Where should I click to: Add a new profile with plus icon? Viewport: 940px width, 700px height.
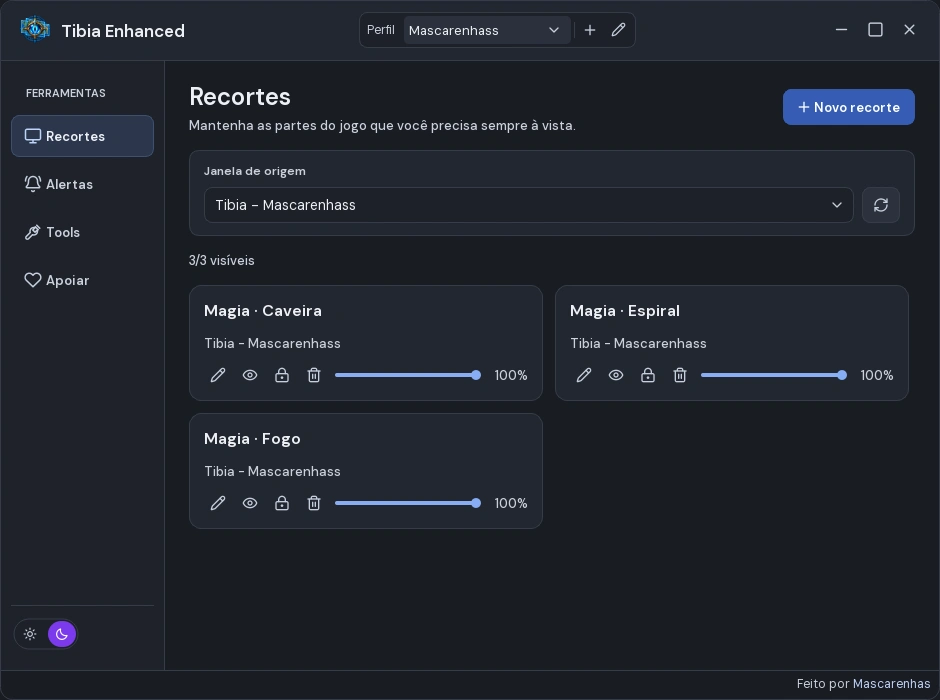[x=590, y=30]
